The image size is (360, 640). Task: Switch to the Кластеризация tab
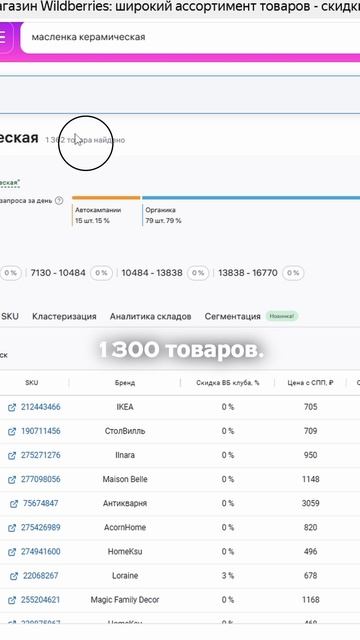(64, 316)
